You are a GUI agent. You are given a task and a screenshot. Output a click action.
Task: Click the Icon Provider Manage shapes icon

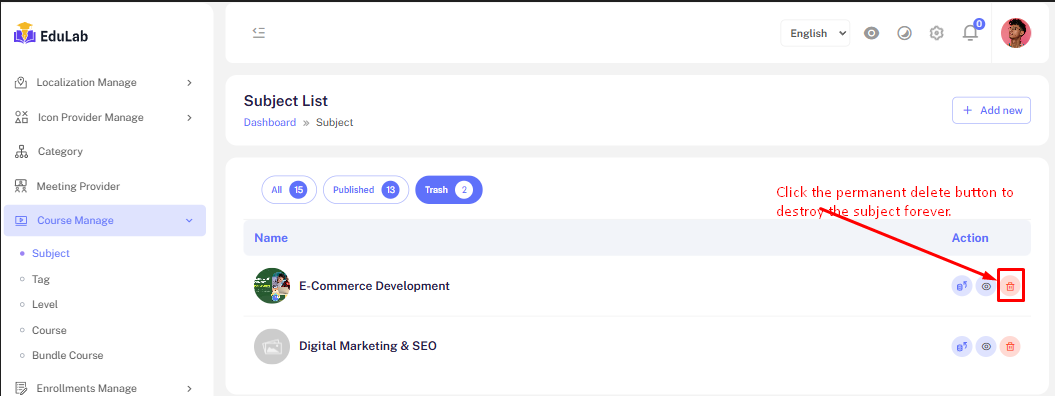pos(22,118)
